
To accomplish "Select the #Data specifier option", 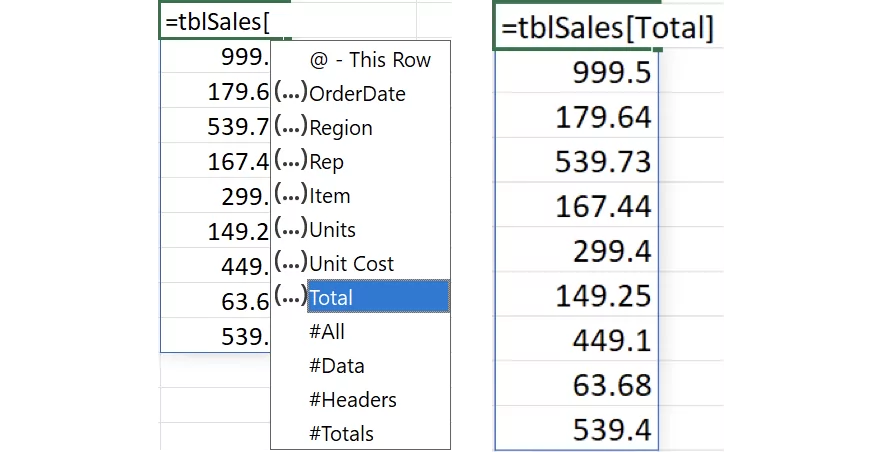I will [x=336, y=366].
